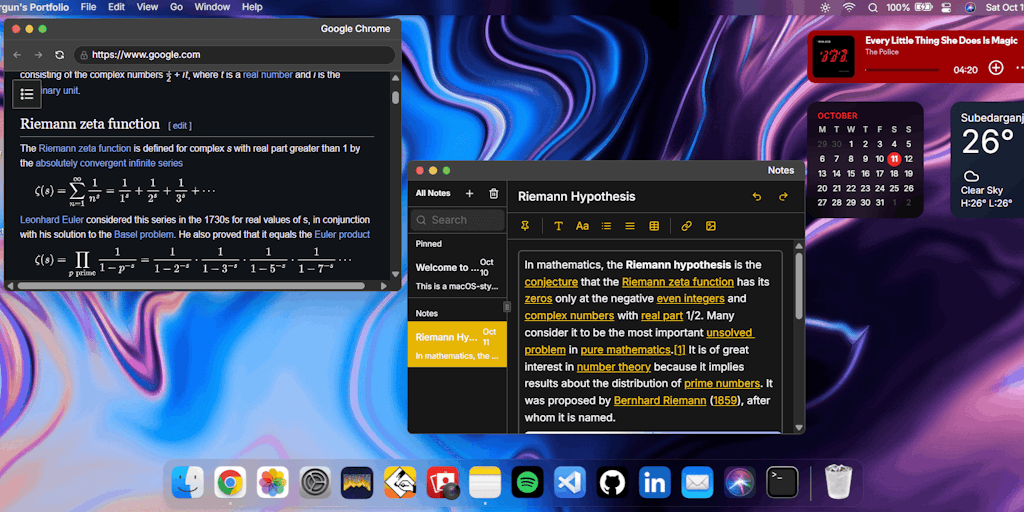Click the song progress bar on music widget
Image resolution: width=1024 pixels, height=512 pixels.
tap(902, 70)
